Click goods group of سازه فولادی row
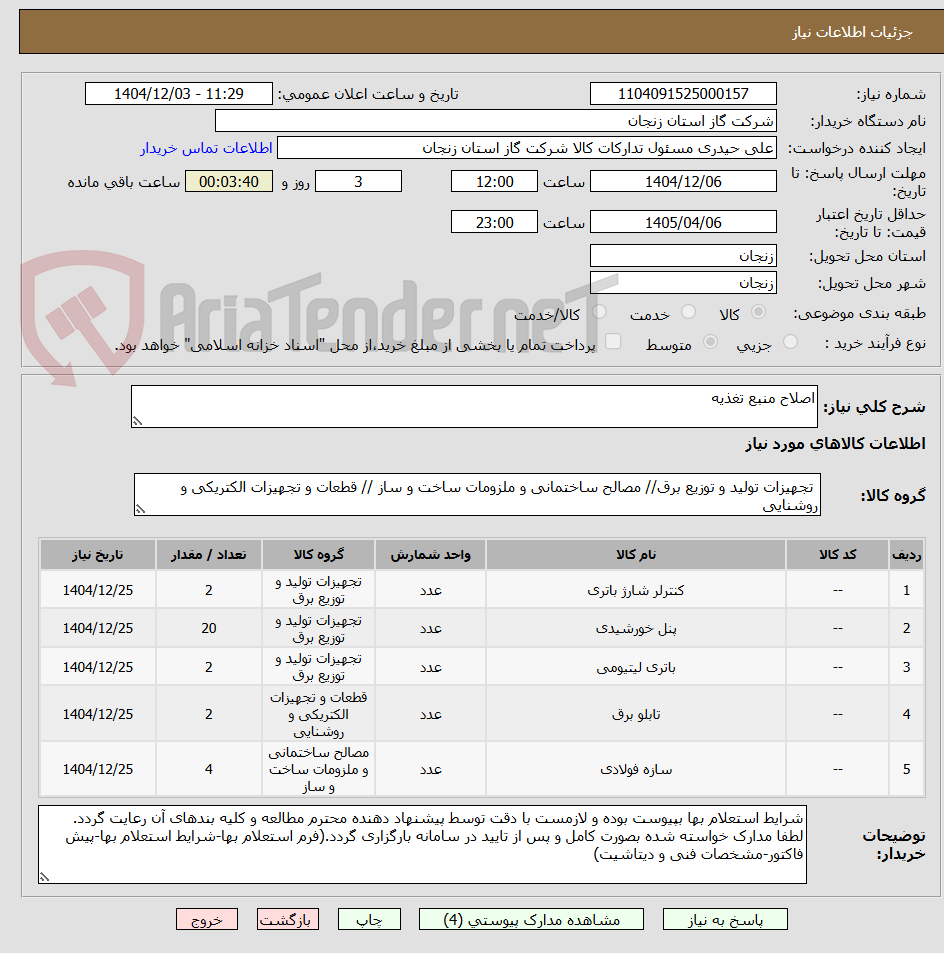This screenshot has height=953, width=944. tap(319, 769)
